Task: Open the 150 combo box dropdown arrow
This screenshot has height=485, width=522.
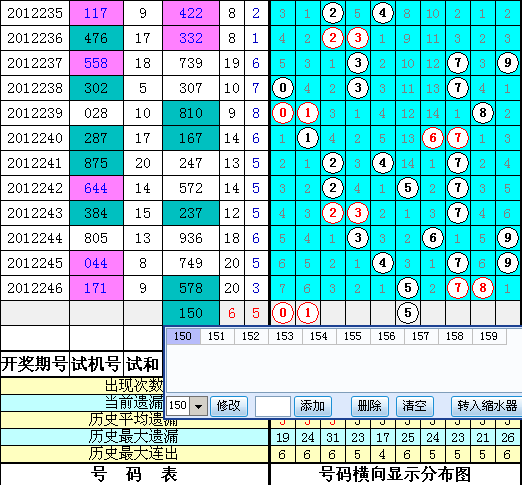Action: click(x=199, y=406)
